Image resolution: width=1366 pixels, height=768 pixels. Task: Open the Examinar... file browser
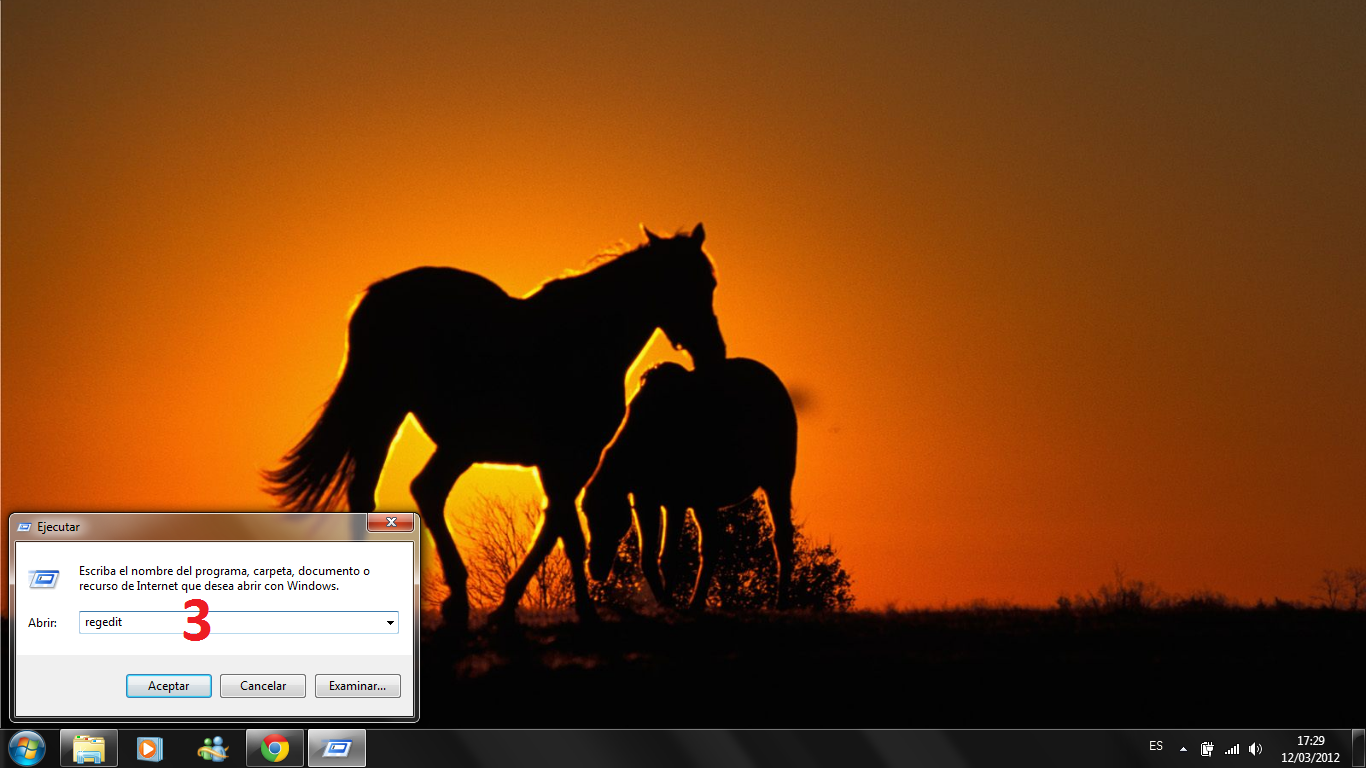(358, 686)
